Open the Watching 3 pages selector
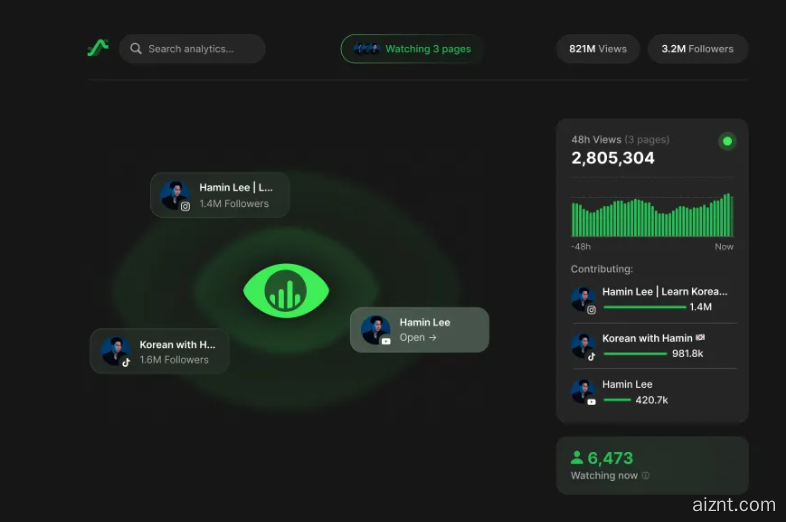 (412, 49)
